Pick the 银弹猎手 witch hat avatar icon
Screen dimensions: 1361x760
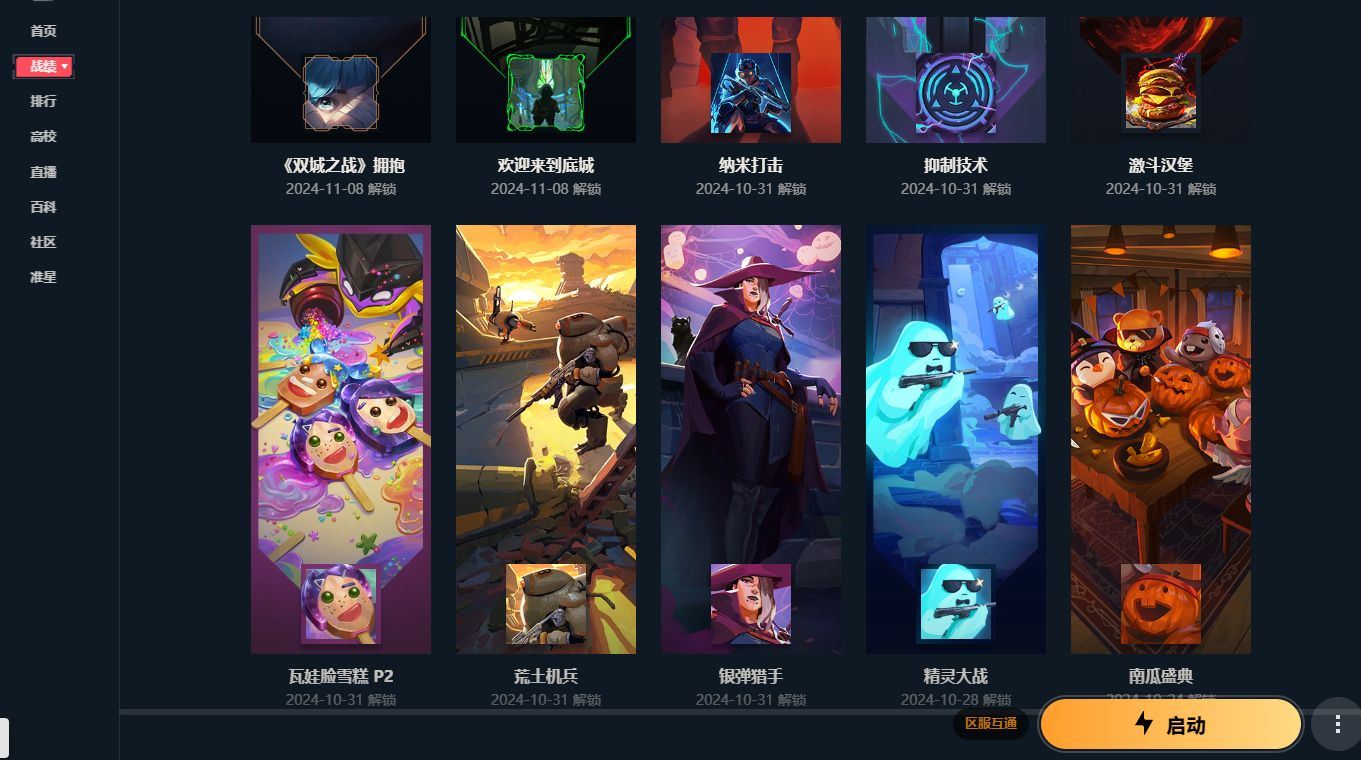coord(751,604)
